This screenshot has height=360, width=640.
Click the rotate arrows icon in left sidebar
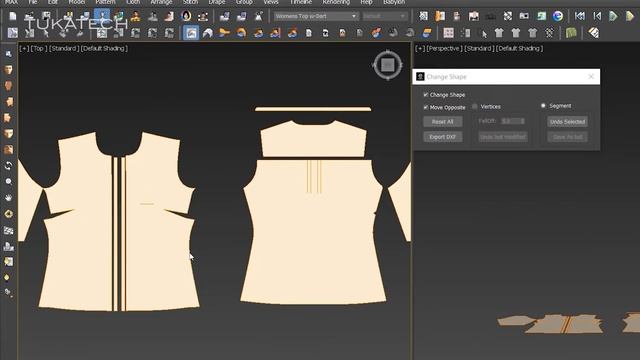pos(8,166)
